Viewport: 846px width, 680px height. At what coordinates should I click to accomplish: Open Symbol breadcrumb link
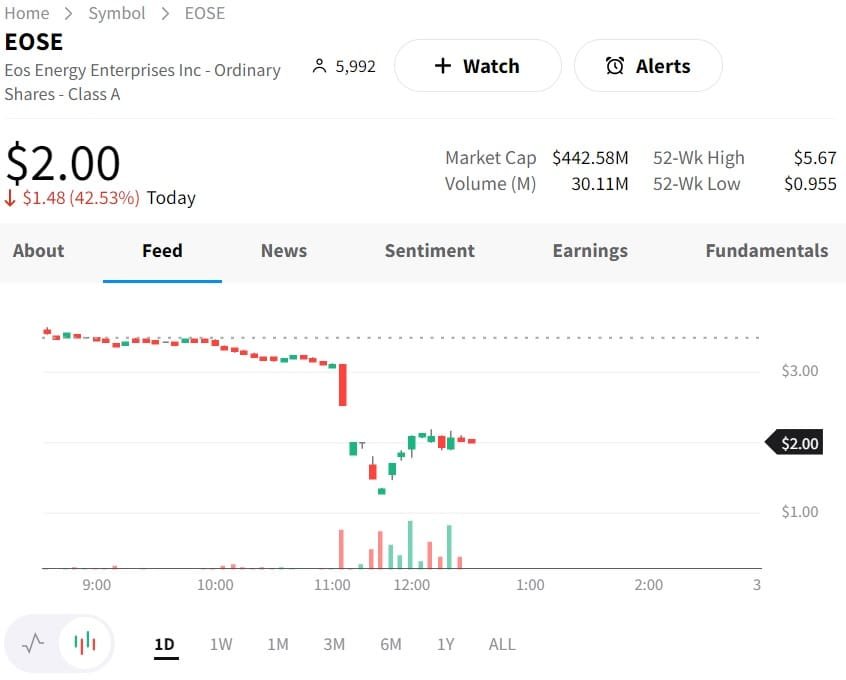(x=116, y=13)
